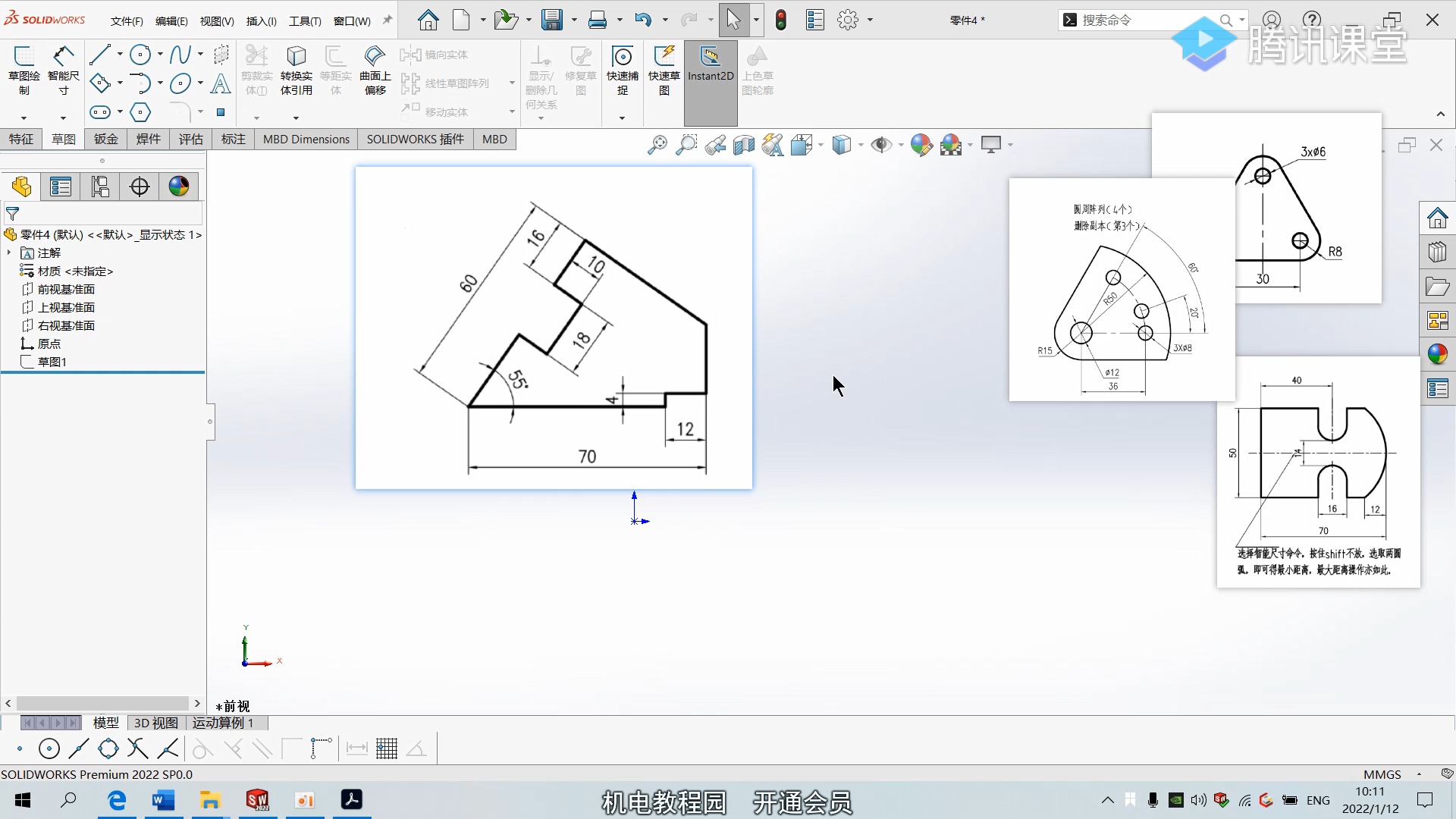
Task: Click the Section View icon
Action: pos(743,145)
